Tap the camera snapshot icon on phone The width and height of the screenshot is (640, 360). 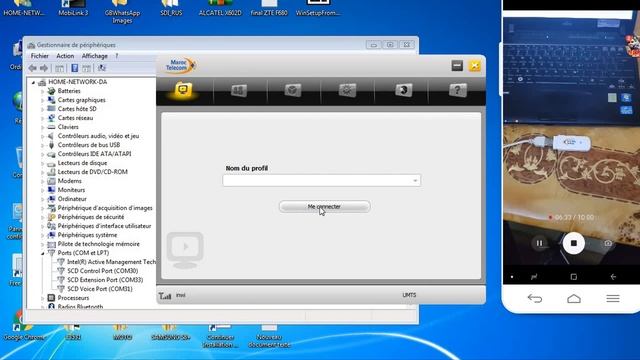coord(608,243)
